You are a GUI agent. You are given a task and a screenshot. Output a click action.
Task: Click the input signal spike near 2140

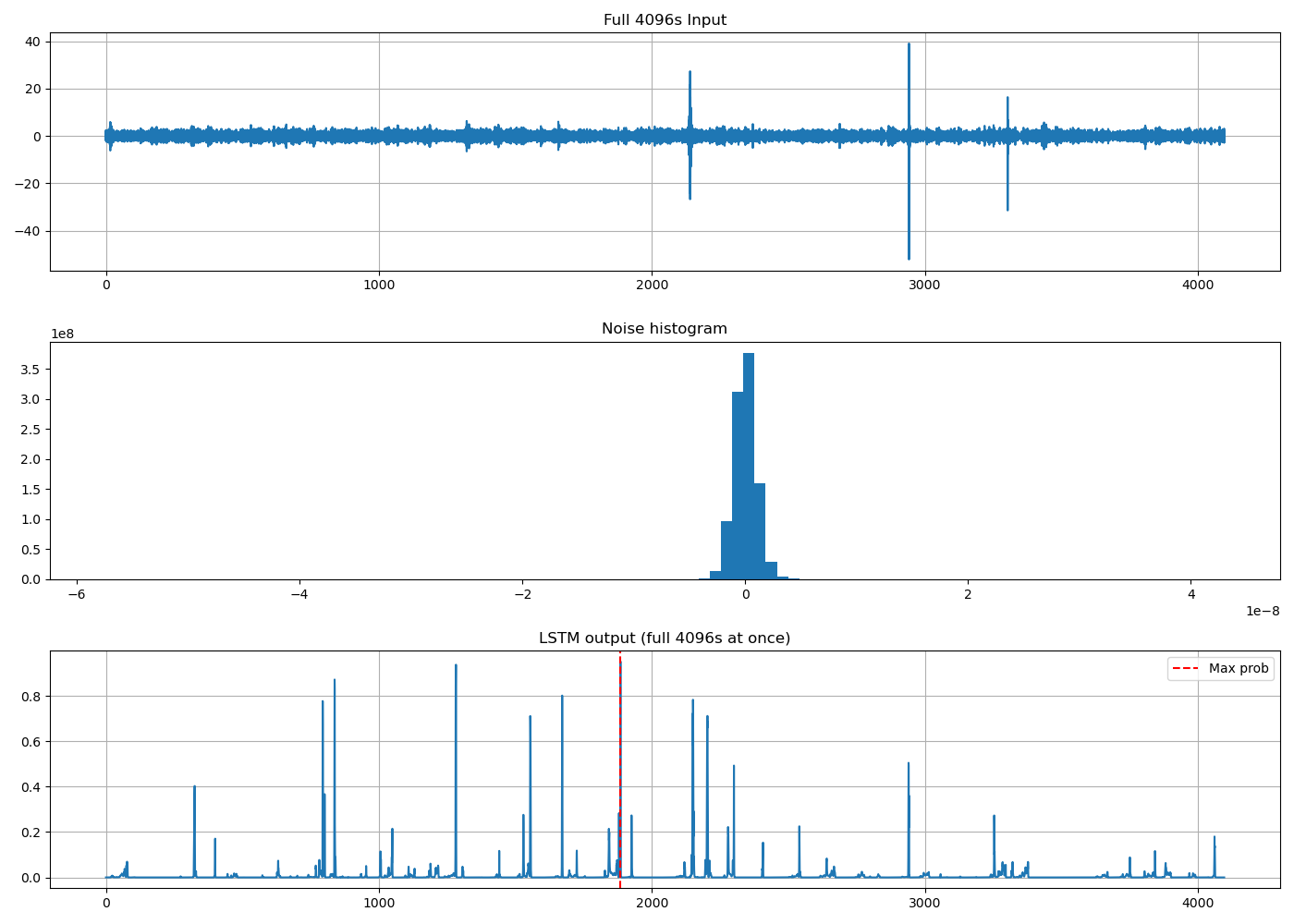(690, 135)
